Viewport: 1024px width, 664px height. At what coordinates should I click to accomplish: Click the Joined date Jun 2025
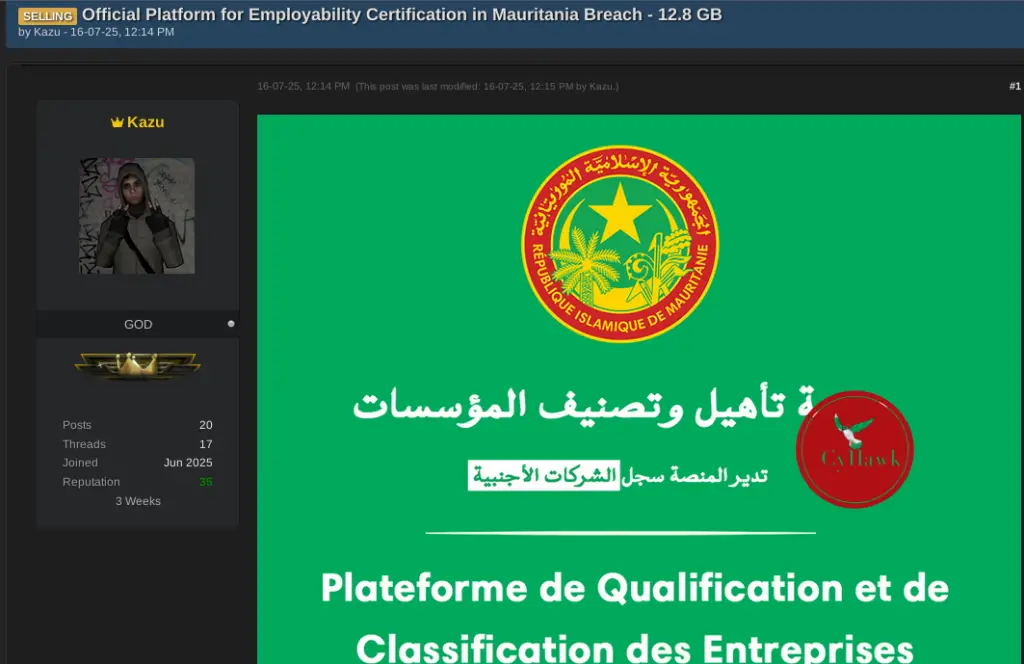190,462
